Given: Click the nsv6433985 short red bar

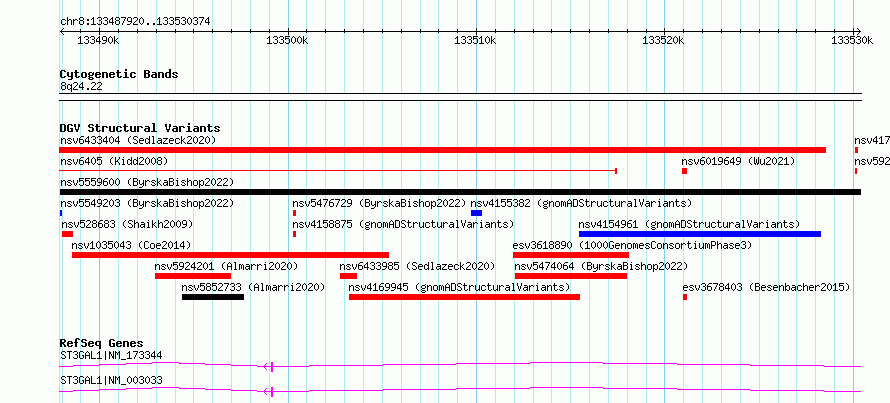Looking at the screenshot, I should 349,276.
